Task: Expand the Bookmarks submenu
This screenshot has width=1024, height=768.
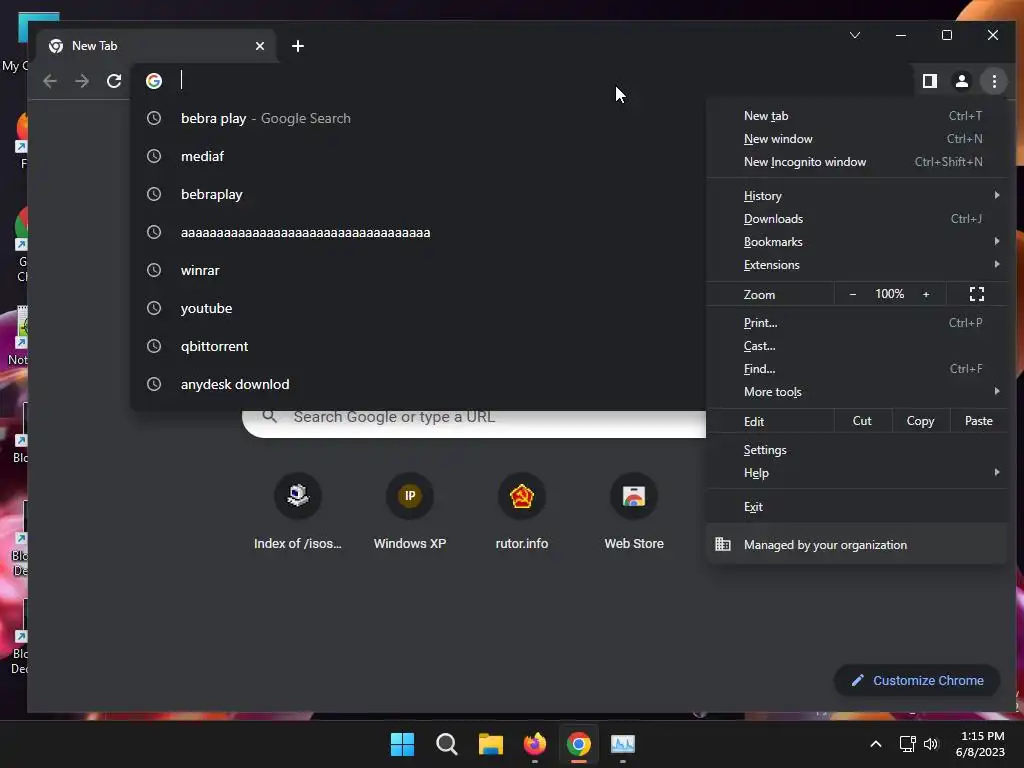Action: click(856, 242)
